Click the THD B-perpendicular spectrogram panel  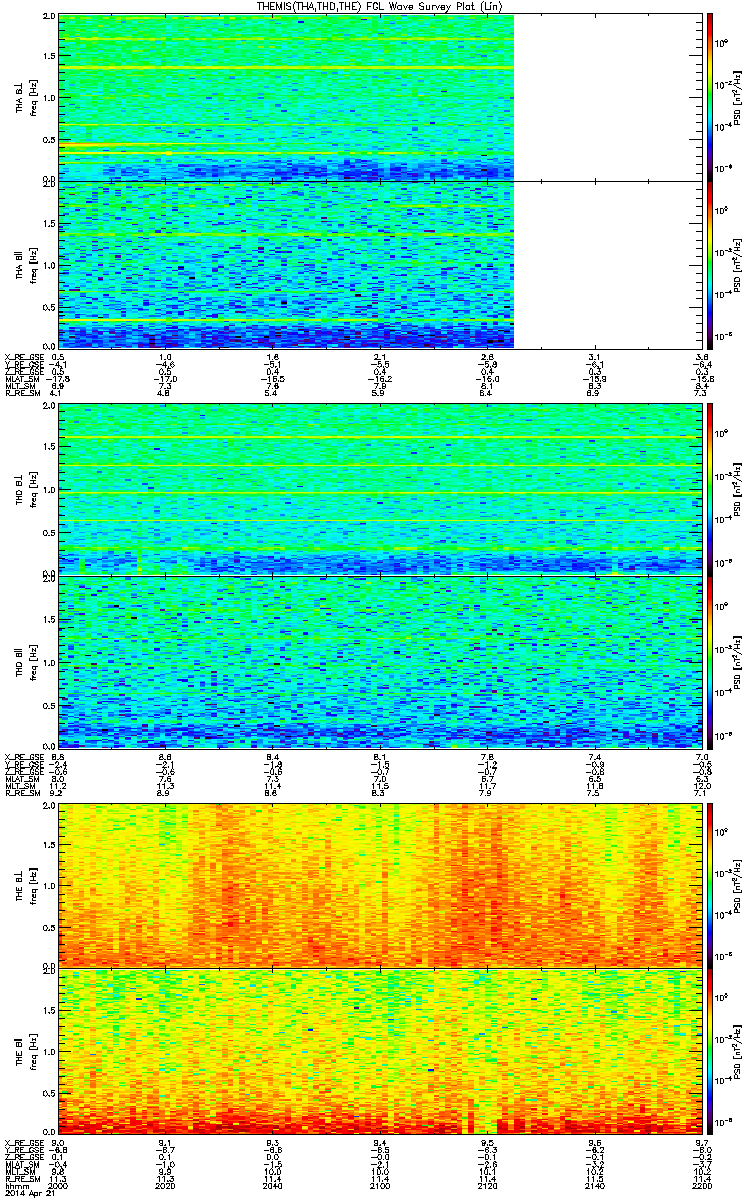378,489
